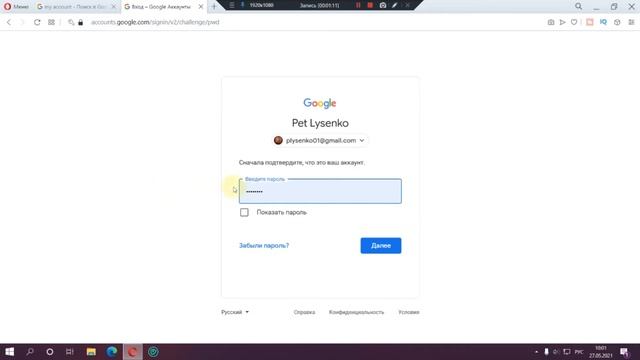This screenshot has height=360, width=640.
Task: Switch the РУС keyboard language
Action: click(579, 352)
